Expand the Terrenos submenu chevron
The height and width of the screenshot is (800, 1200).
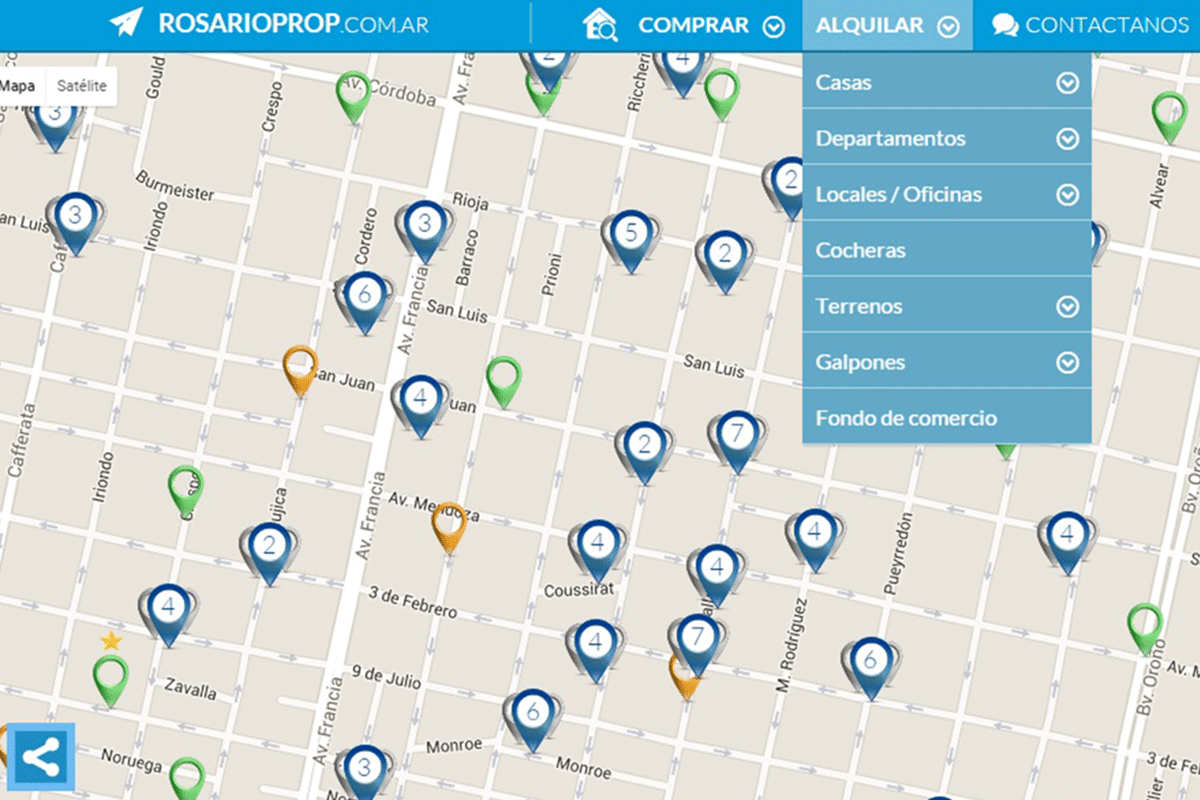(1068, 307)
